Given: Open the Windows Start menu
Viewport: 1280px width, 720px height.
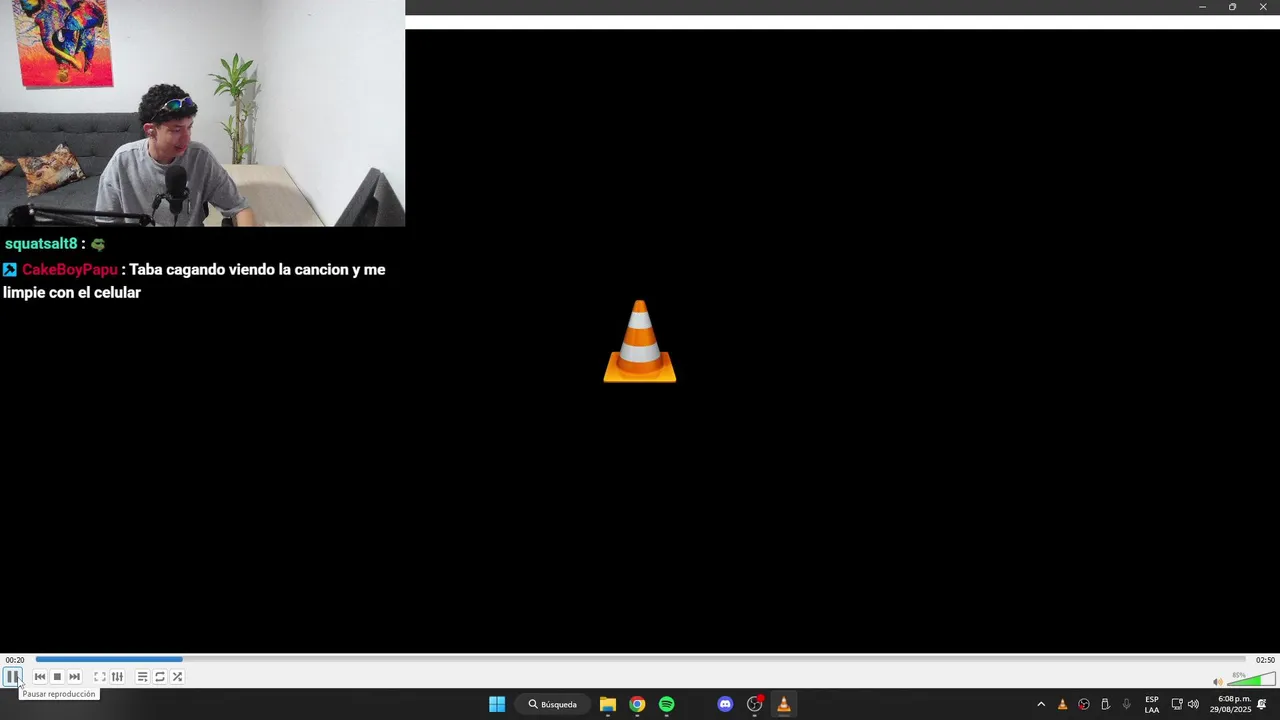Looking at the screenshot, I should [x=497, y=704].
